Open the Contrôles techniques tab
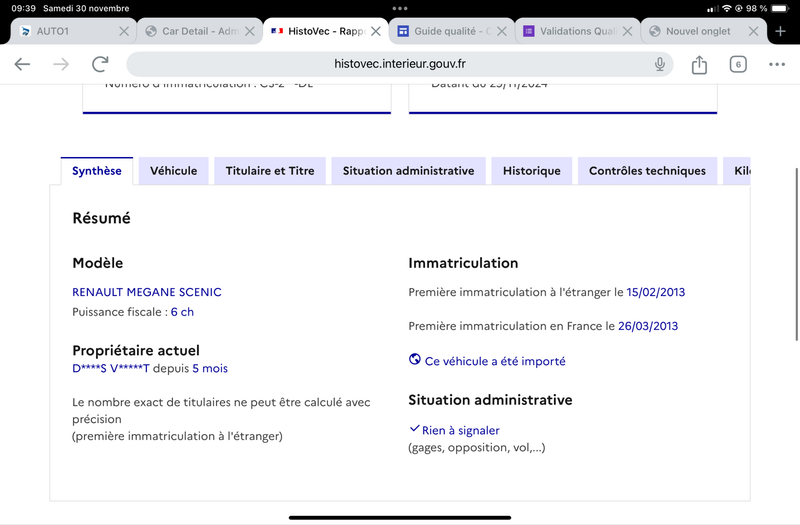Viewport: 800px width, 525px height. (x=647, y=171)
